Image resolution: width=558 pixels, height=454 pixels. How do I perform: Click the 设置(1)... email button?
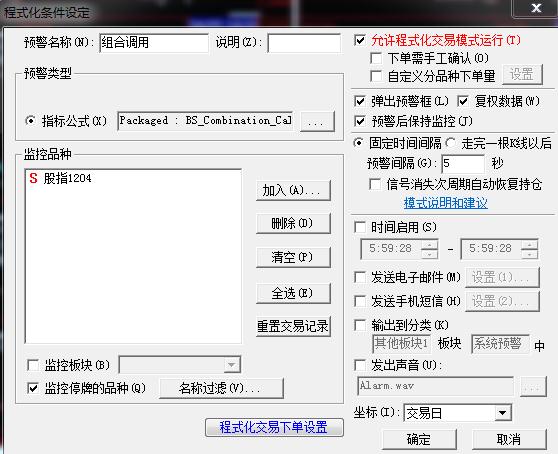click(502, 277)
